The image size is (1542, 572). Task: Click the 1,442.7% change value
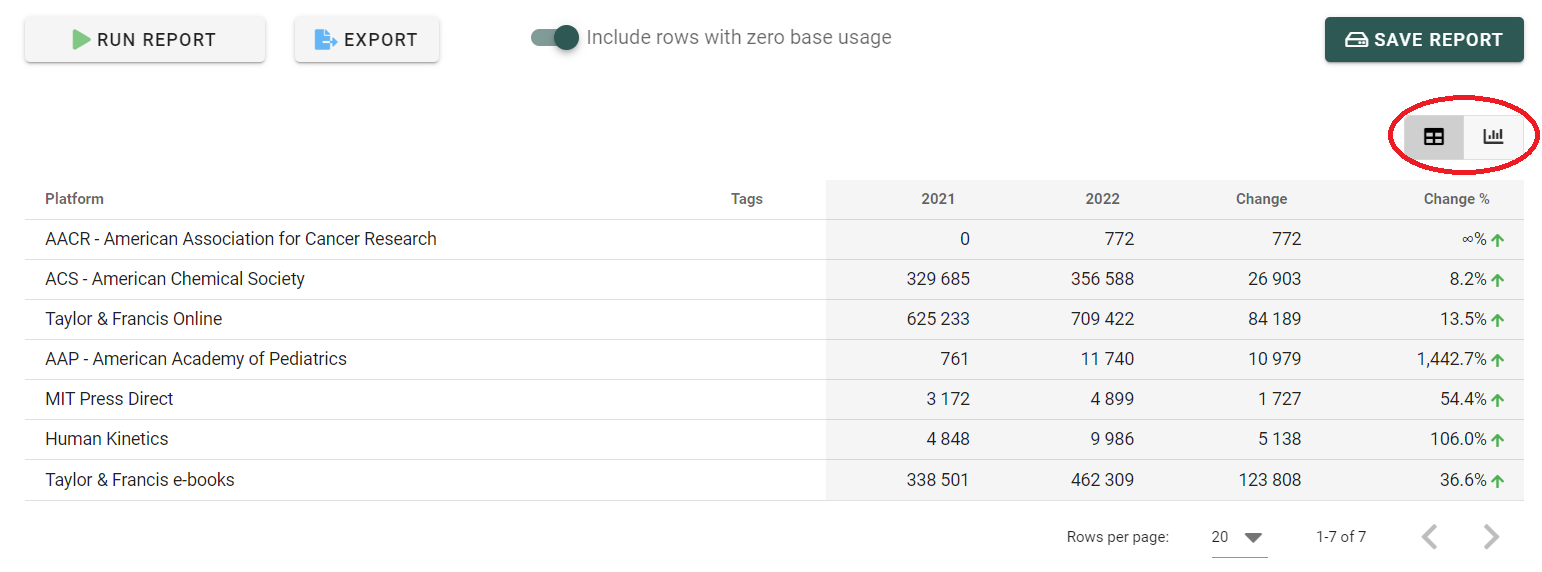[x=1452, y=359]
